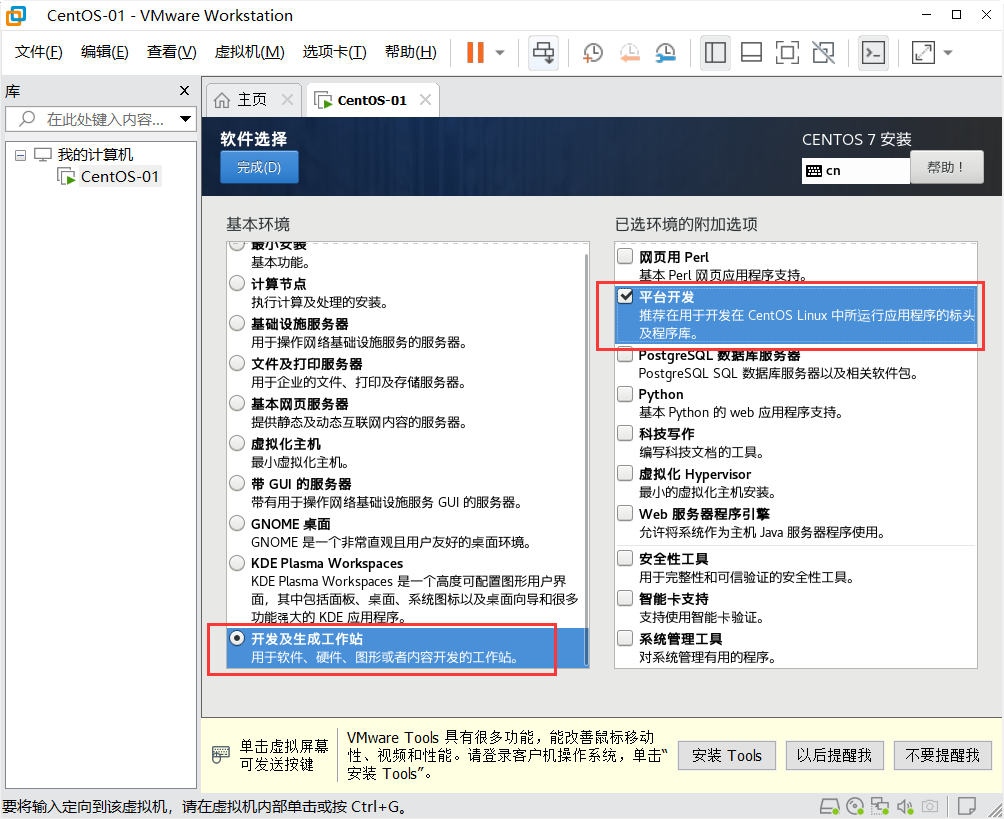
Task: Select the KDE Plasma Workspaces radio button
Action: pyautogui.click(x=237, y=563)
